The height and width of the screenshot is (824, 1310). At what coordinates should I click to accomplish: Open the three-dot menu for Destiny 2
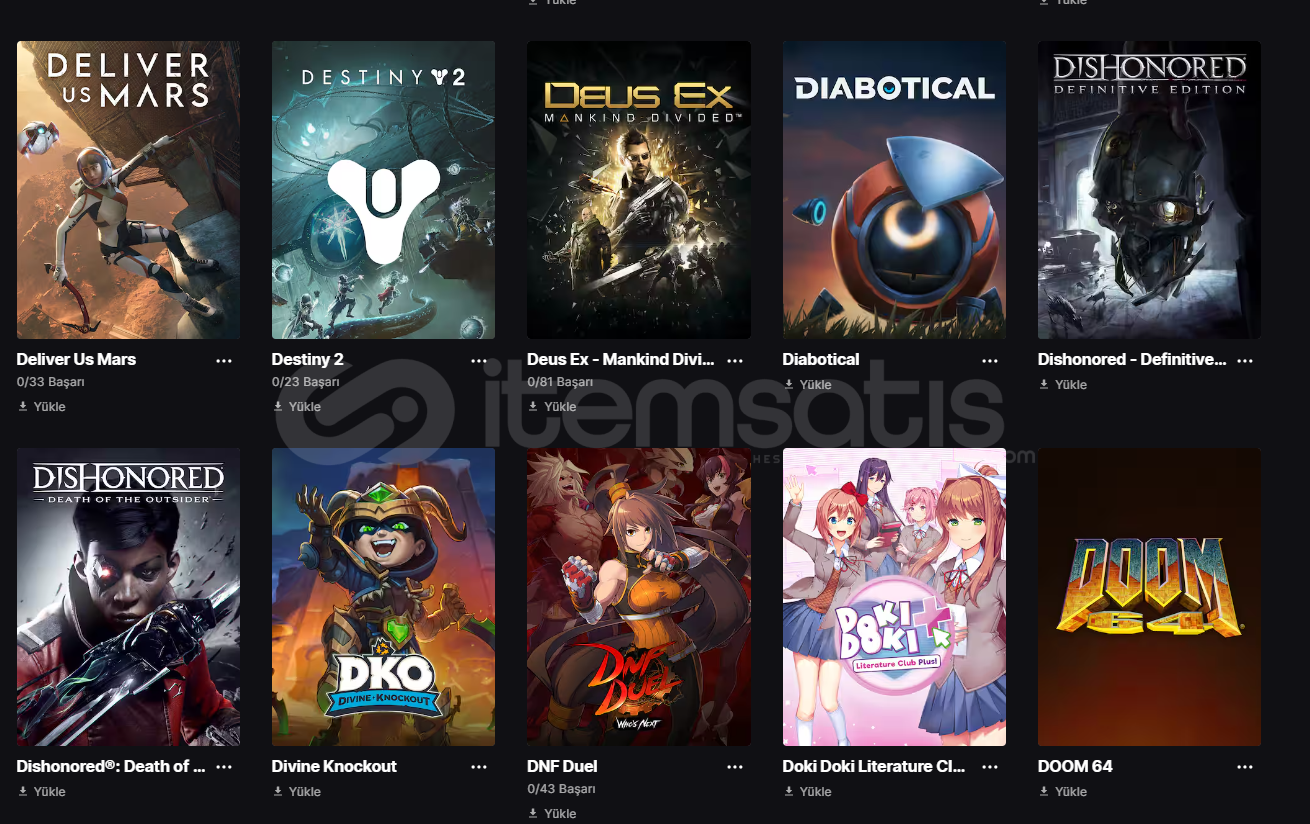479,361
